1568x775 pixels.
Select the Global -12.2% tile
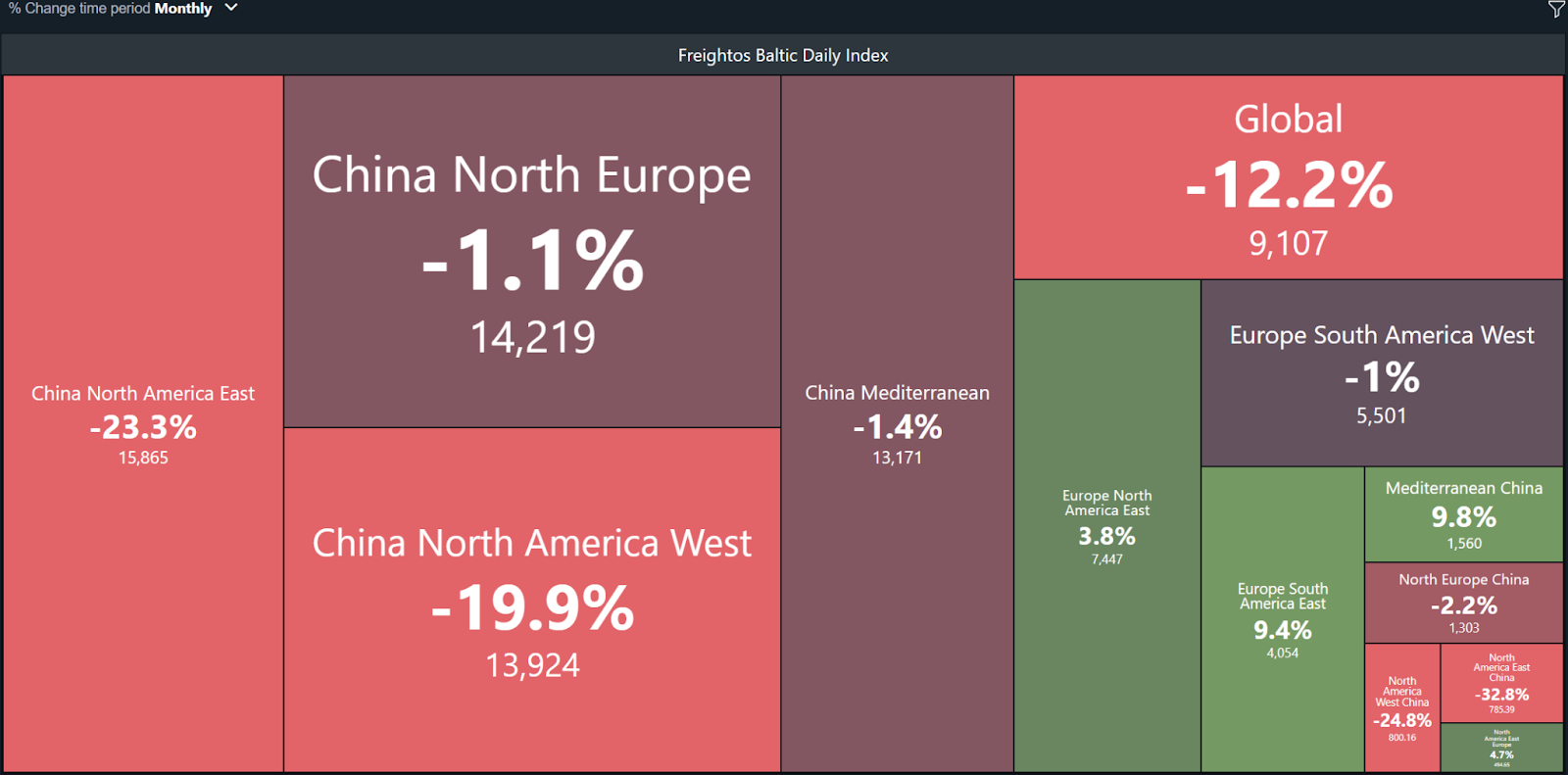click(x=1289, y=177)
